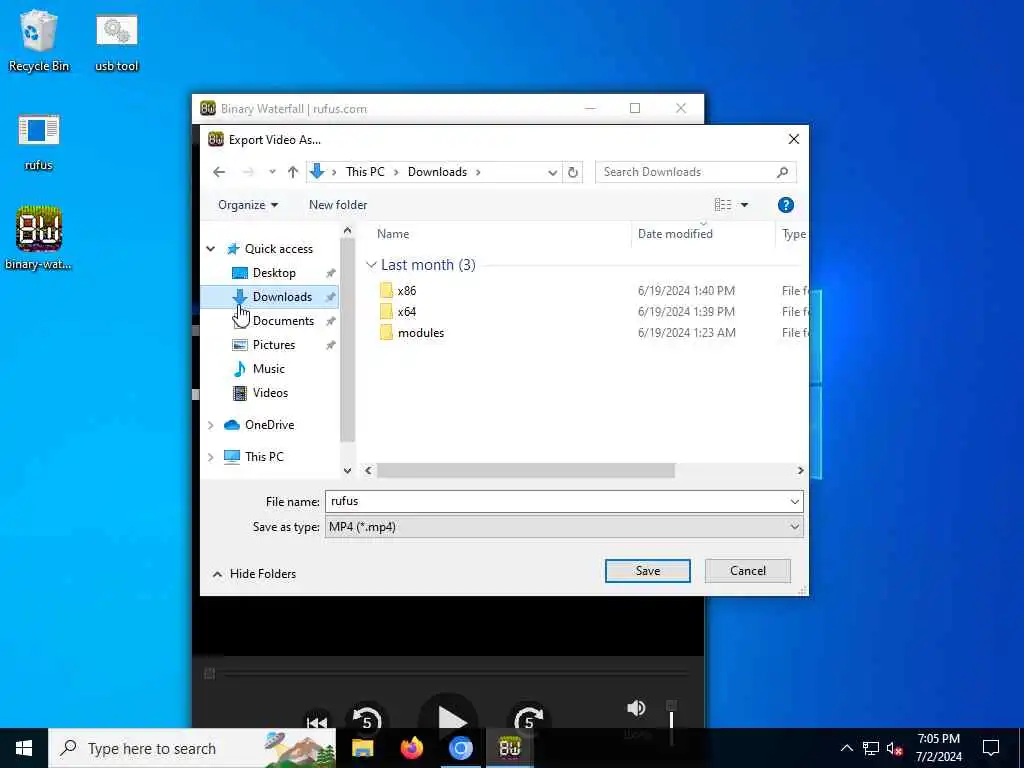
Task: Select This PC in the navigation pane
Action: [x=264, y=457]
